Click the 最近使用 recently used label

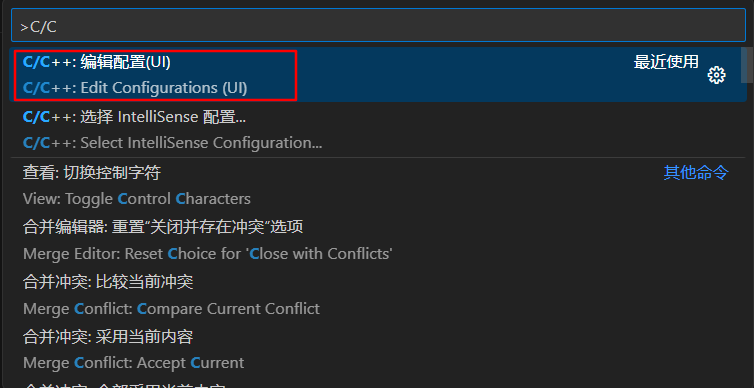[666, 62]
